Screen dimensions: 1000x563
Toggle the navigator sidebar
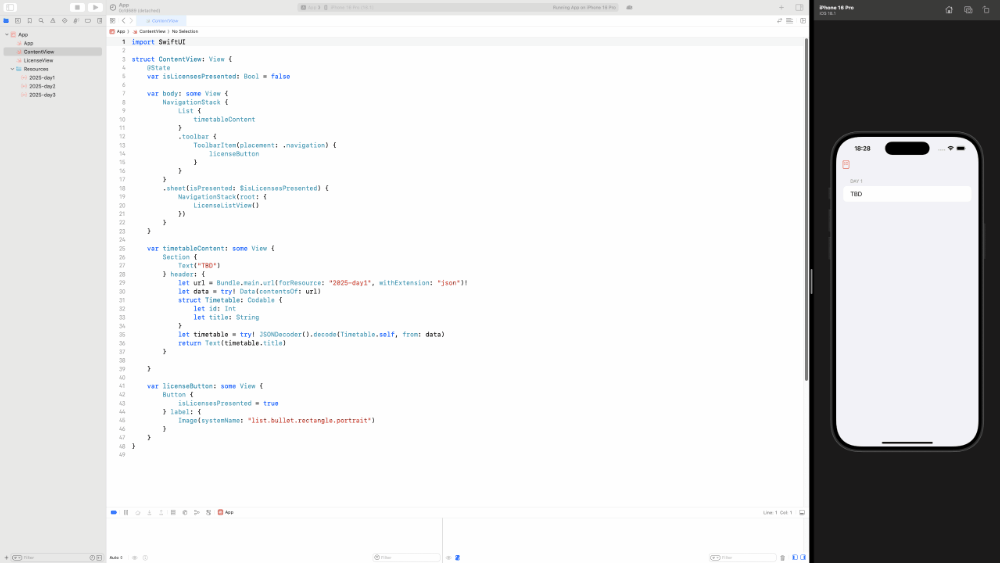point(10,8)
